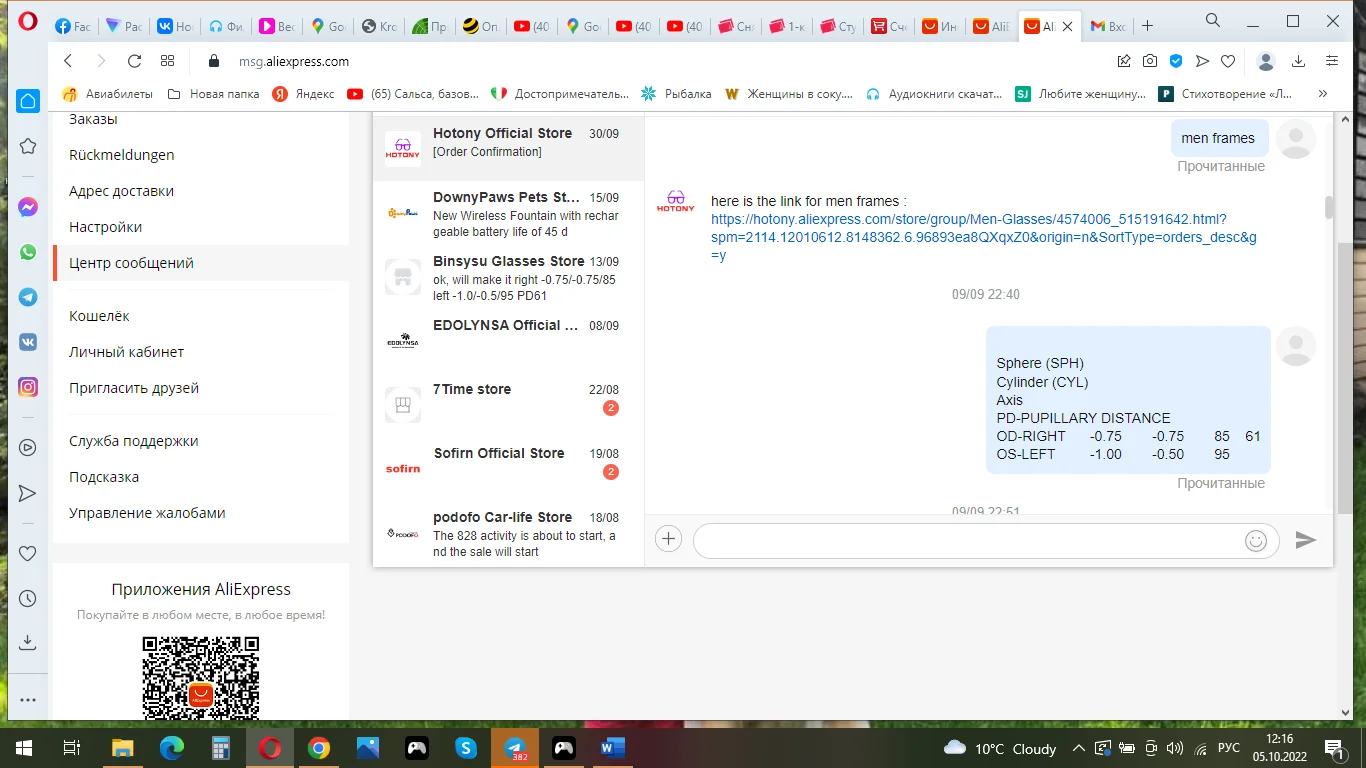Take a snapshot with the camera icon
1366x768 pixels.
coord(1150,61)
